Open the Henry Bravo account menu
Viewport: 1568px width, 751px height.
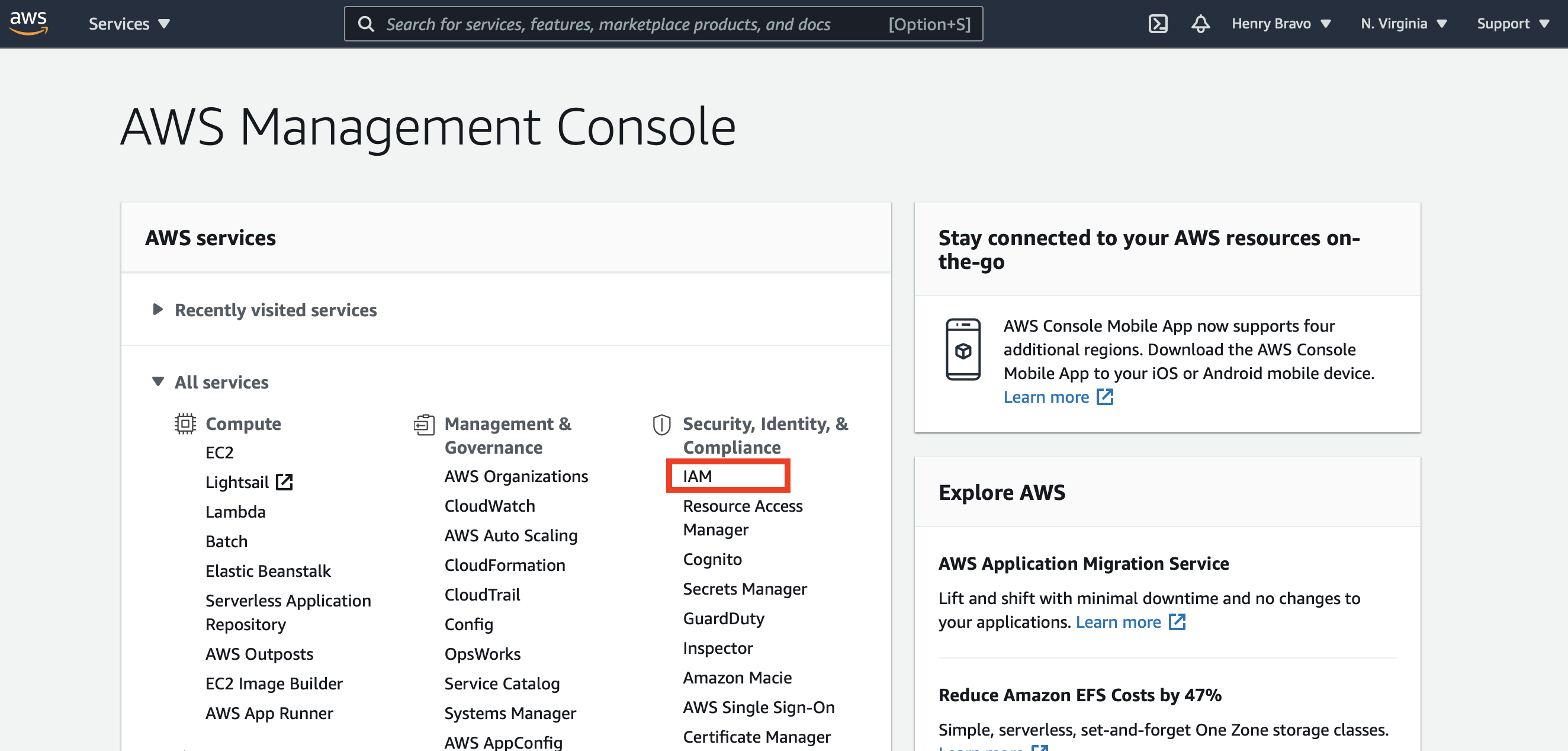[x=1281, y=24]
